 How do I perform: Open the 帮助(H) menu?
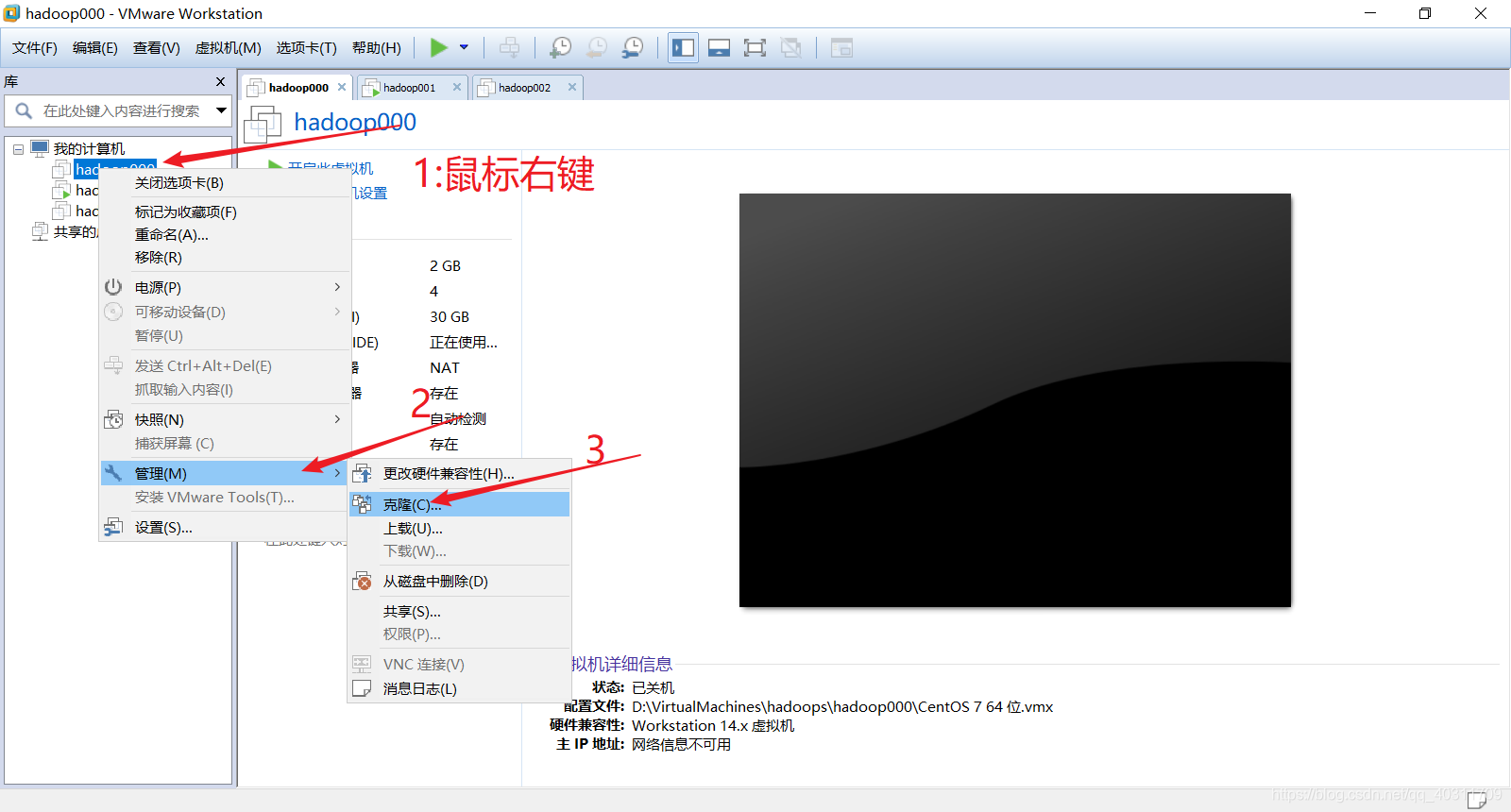376,47
